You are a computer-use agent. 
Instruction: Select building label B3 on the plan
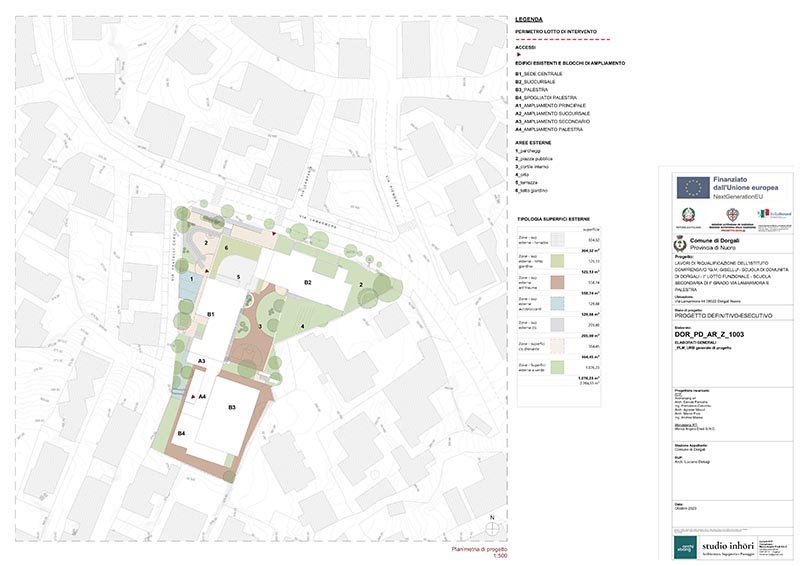pos(231,407)
